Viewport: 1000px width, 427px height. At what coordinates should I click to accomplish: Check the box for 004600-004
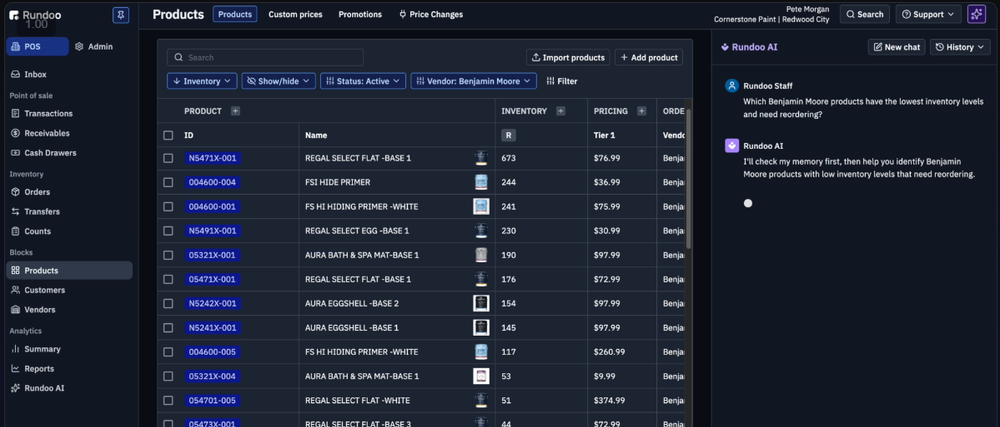pos(168,182)
